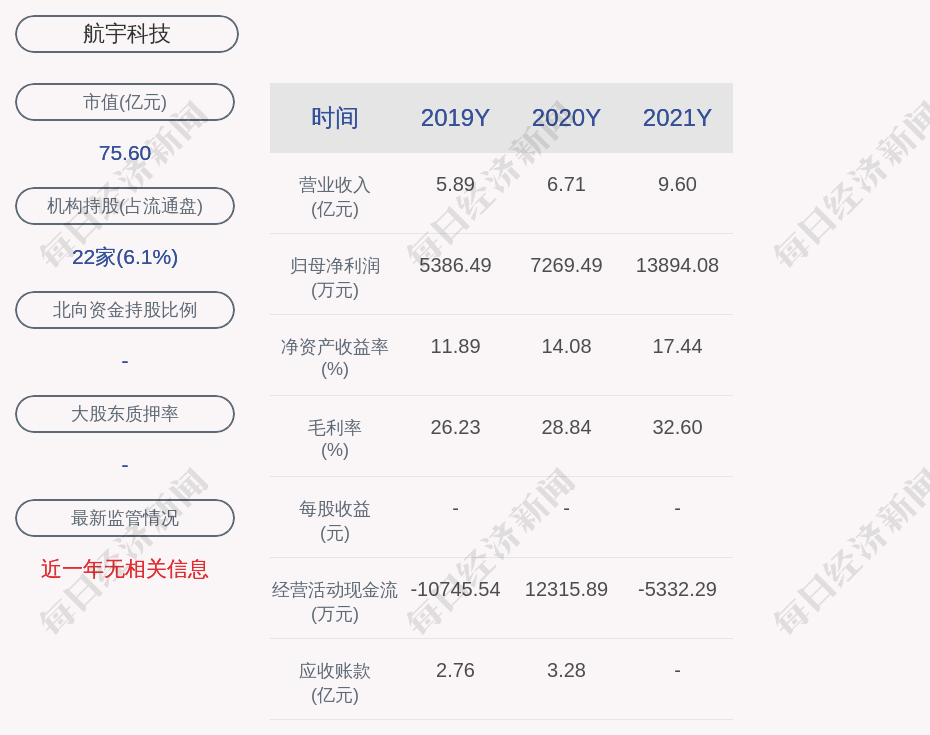Image resolution: width=930 pixels, height=735 pixels.
Task: Click the 2020Y column header
Action: click(566, 117)
